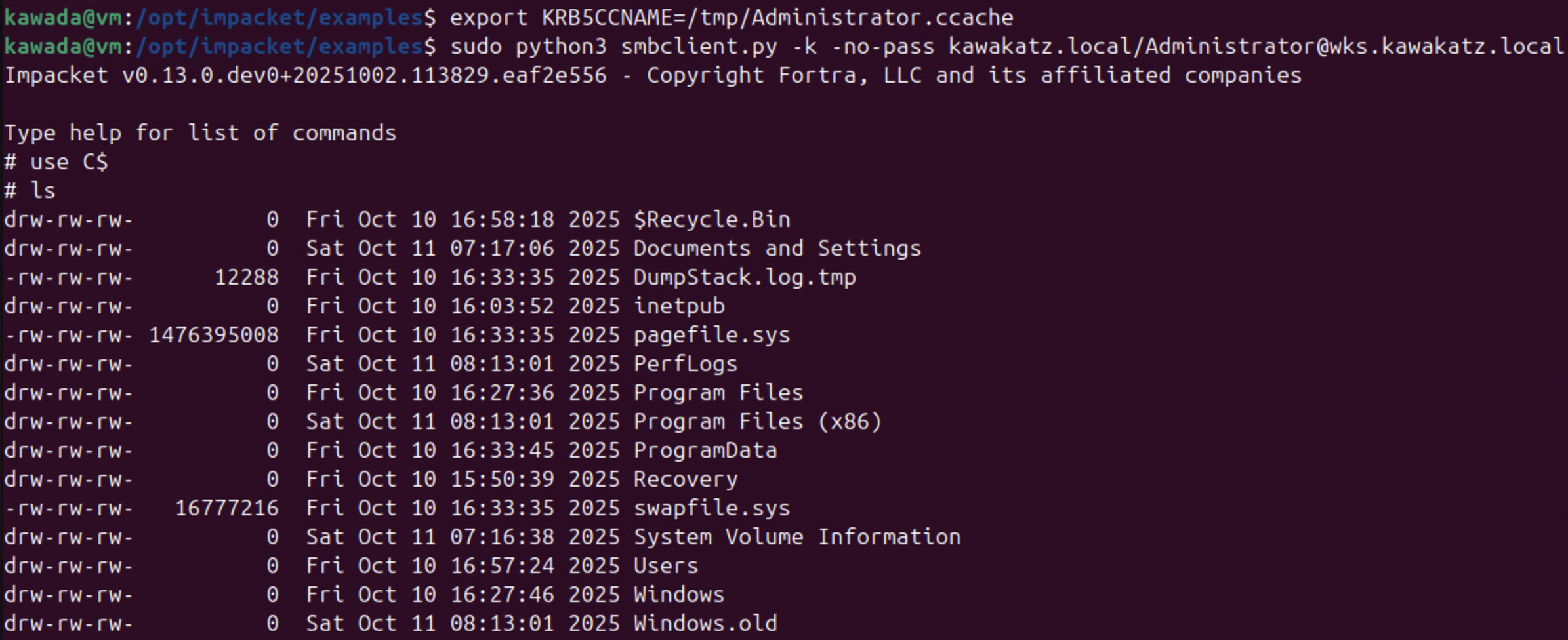
Task: Click the inetpub directory name
Action: (x=678, y=306)
